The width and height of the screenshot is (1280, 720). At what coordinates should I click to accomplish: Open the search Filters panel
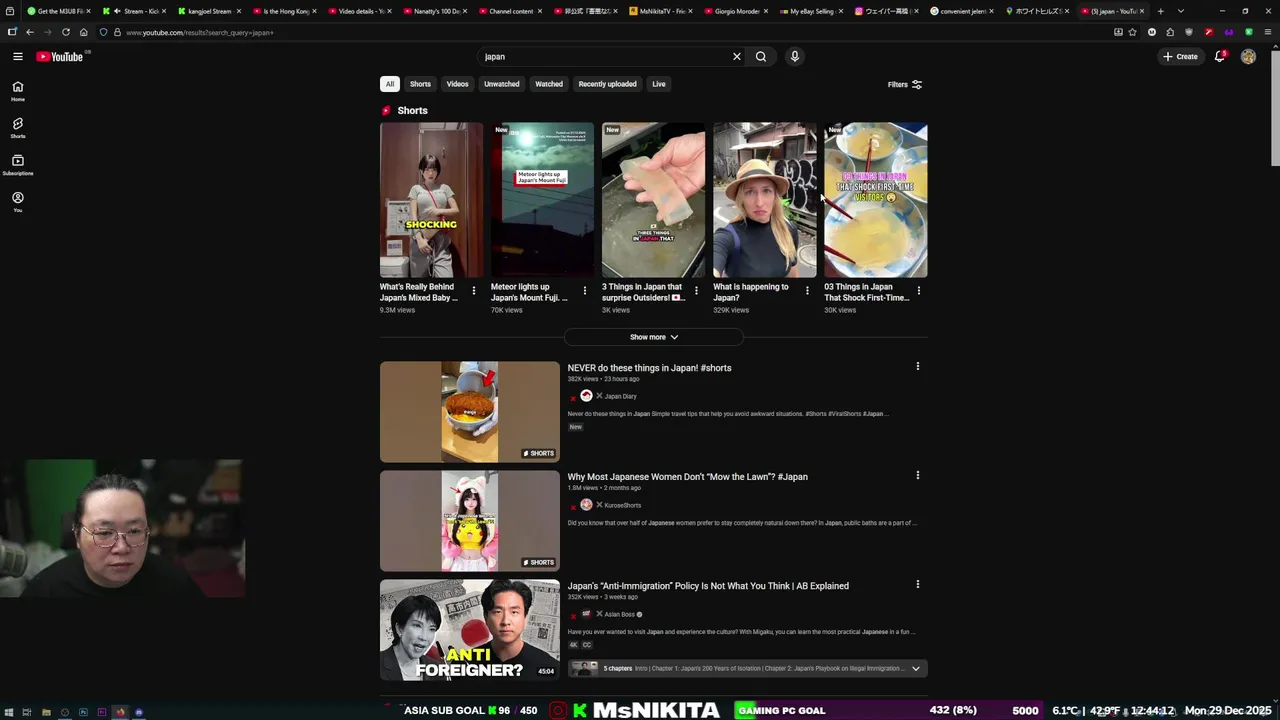tap(905, 85)
